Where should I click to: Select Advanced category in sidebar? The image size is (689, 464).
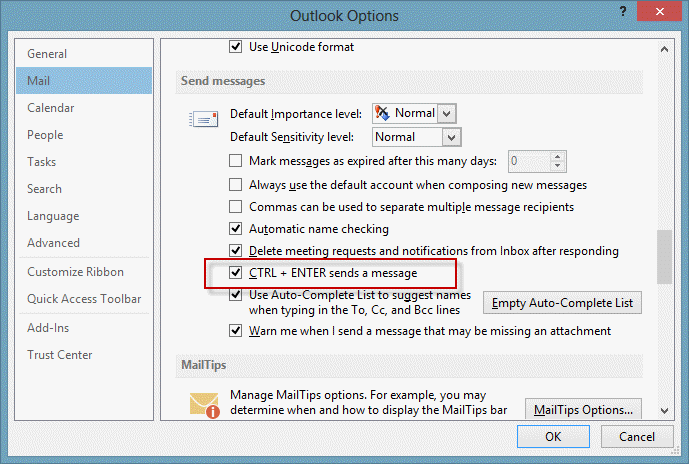[x=84, y=243]
